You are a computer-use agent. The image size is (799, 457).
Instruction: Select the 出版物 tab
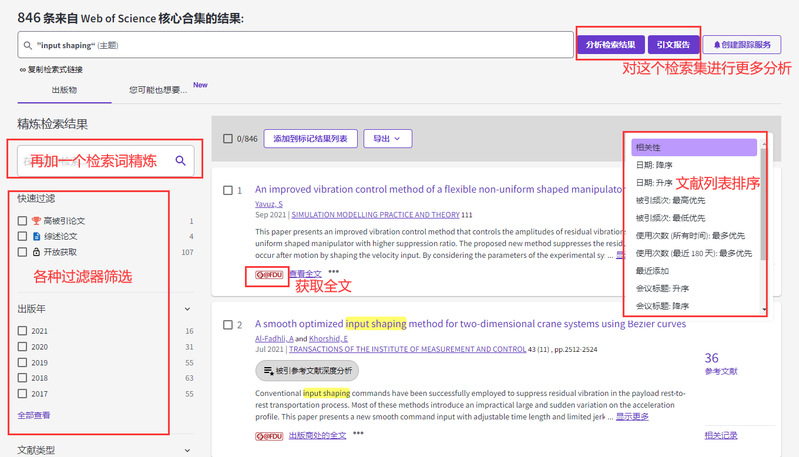(x=64, y=90)
